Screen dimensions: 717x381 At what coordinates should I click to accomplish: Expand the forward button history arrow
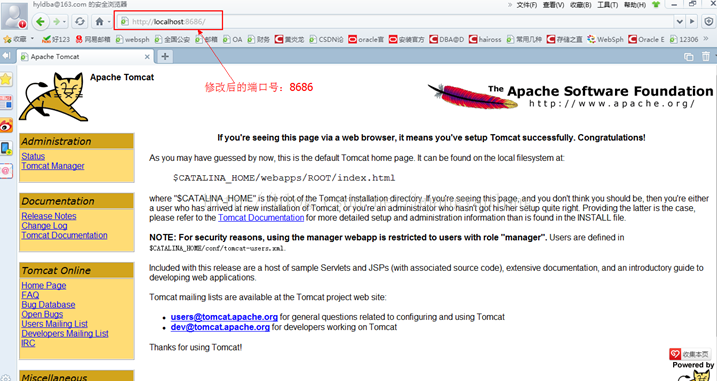[64, 21]
